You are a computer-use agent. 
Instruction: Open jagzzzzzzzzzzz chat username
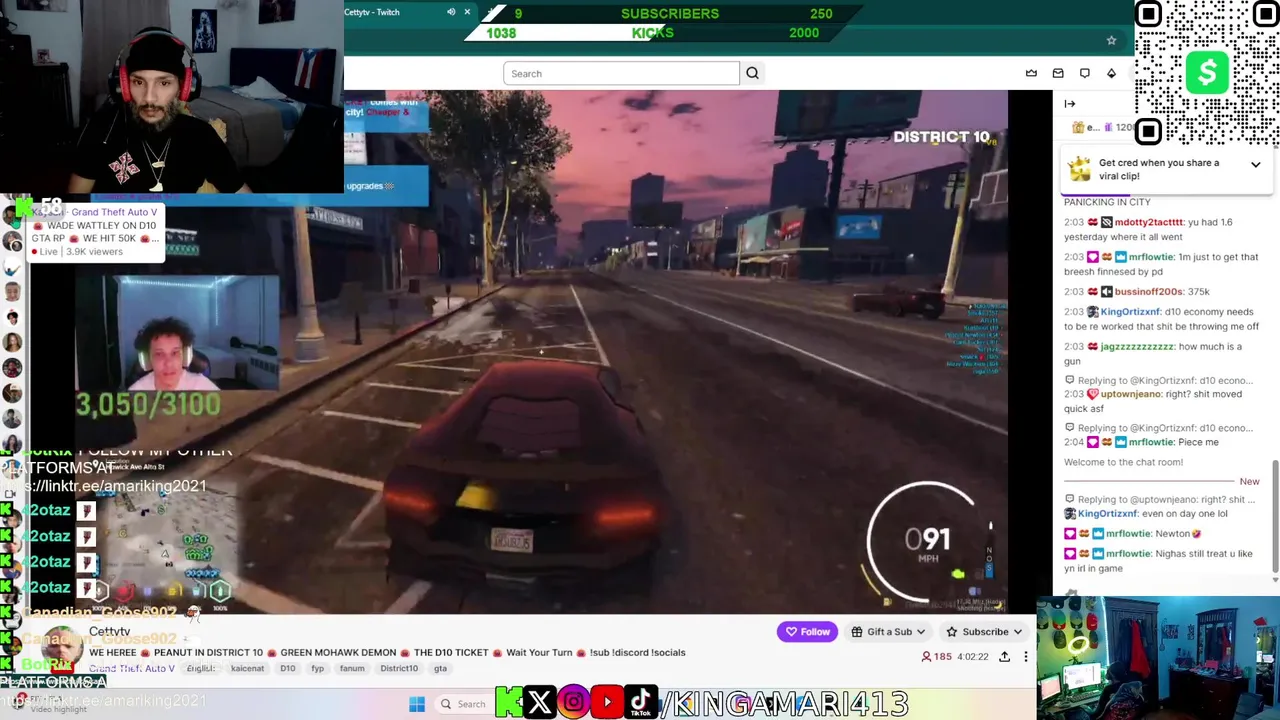(x=1137, y=347)
